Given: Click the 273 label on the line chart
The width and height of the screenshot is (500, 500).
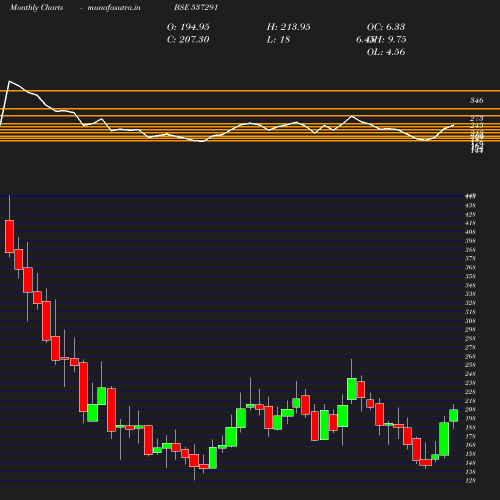Looking at the screenshot, I should pos(477,118).
